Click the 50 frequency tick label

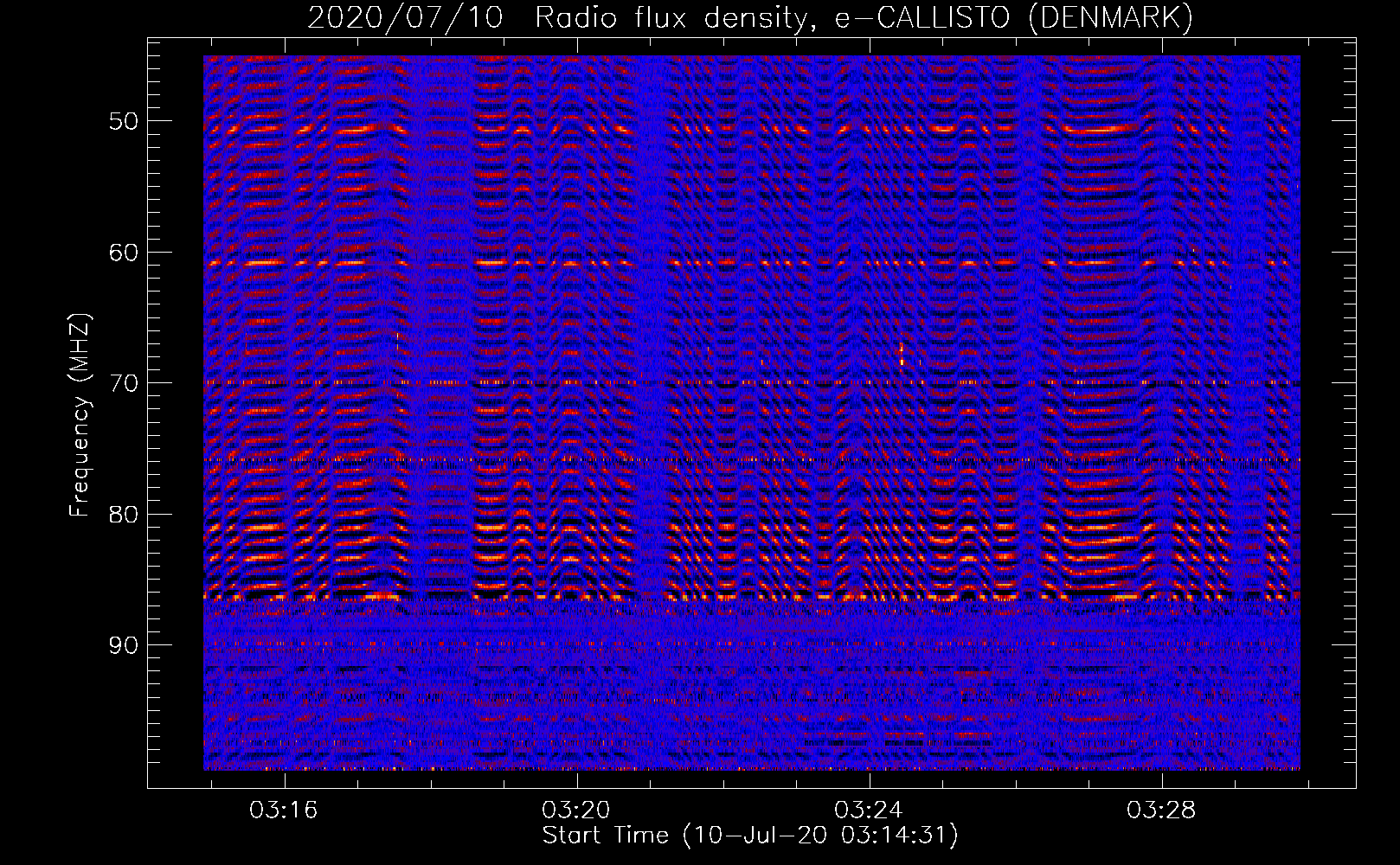(124, 121)
